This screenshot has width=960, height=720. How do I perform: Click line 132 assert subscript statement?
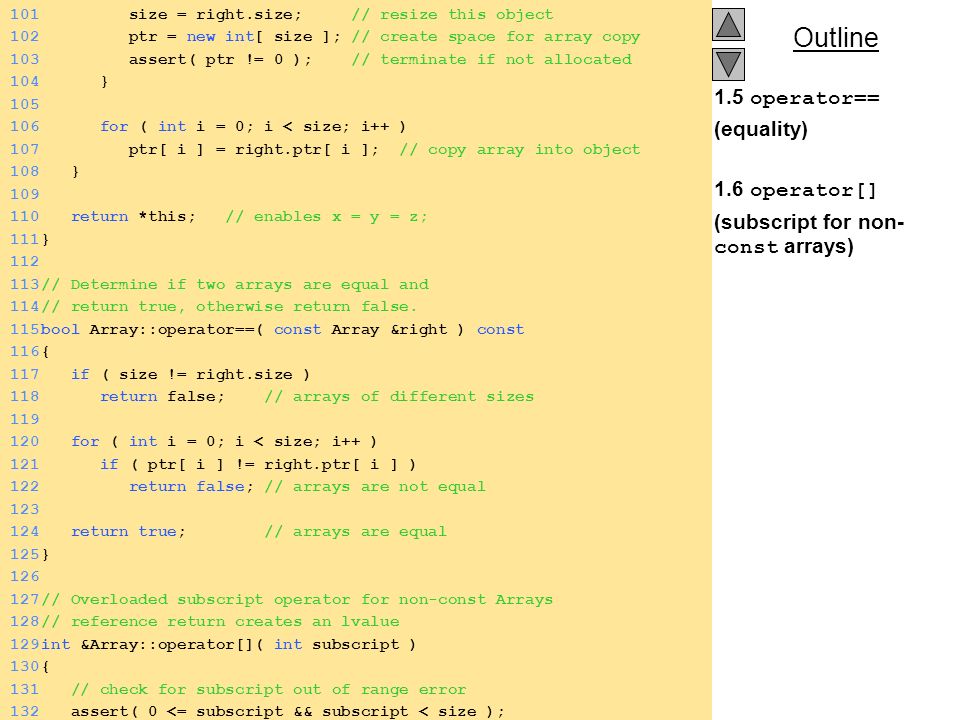tap(288, 712)
